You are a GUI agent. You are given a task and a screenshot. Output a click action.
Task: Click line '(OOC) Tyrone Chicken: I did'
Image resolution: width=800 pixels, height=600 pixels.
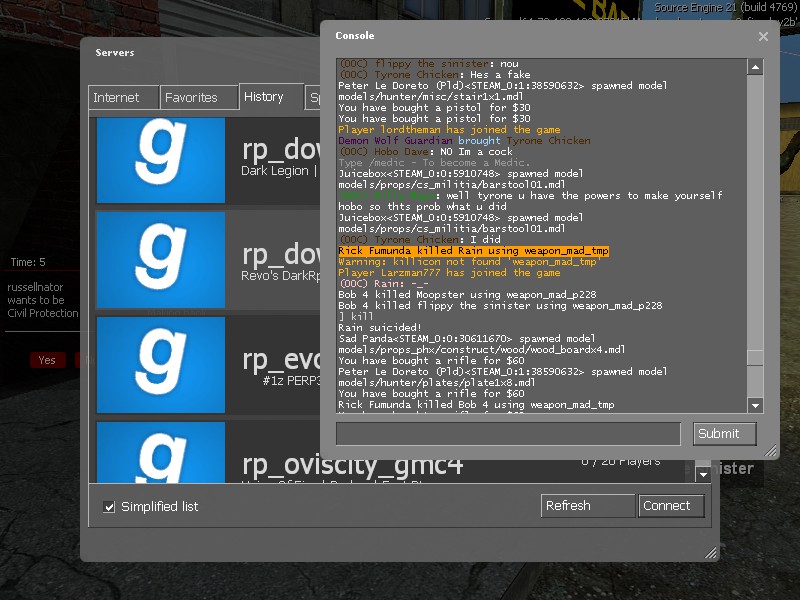tap(419, 240)
